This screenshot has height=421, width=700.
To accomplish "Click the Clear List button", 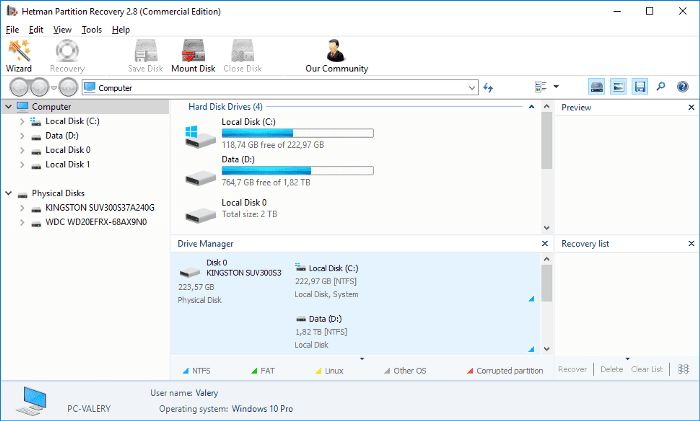I will click(x=646, y=369).
